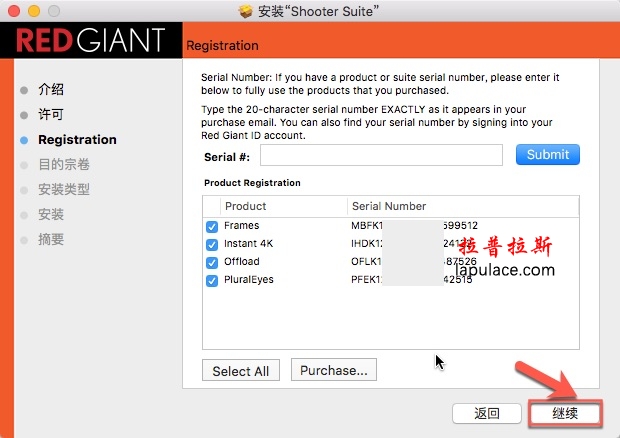620x438 pixels.
Task: Submit the serial number
Action: point(548,155)
